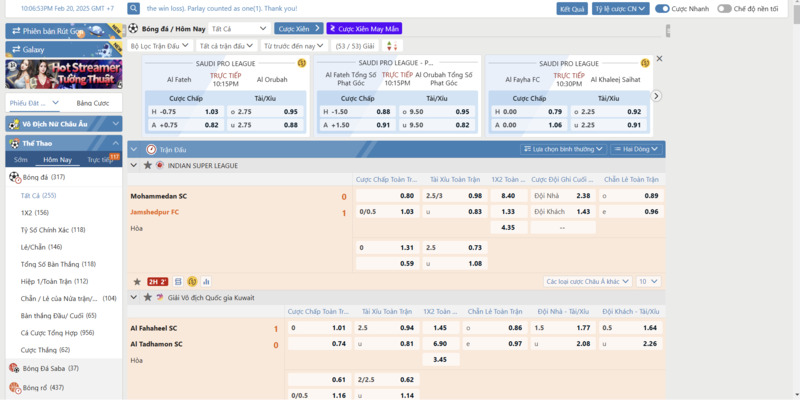The height and width of the screenshot is (400, 800).
Task: Click coin icon on Al Fayha FC card
Action: tap(645, 63)
